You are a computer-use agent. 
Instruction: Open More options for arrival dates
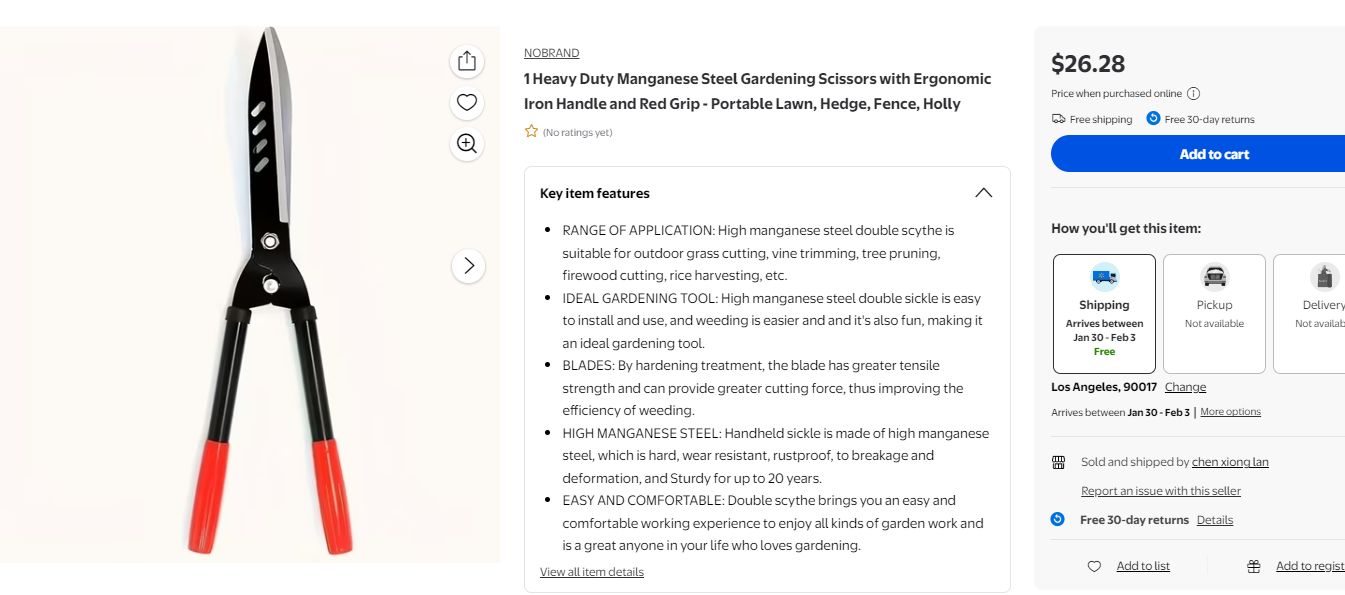(1230, 412)
